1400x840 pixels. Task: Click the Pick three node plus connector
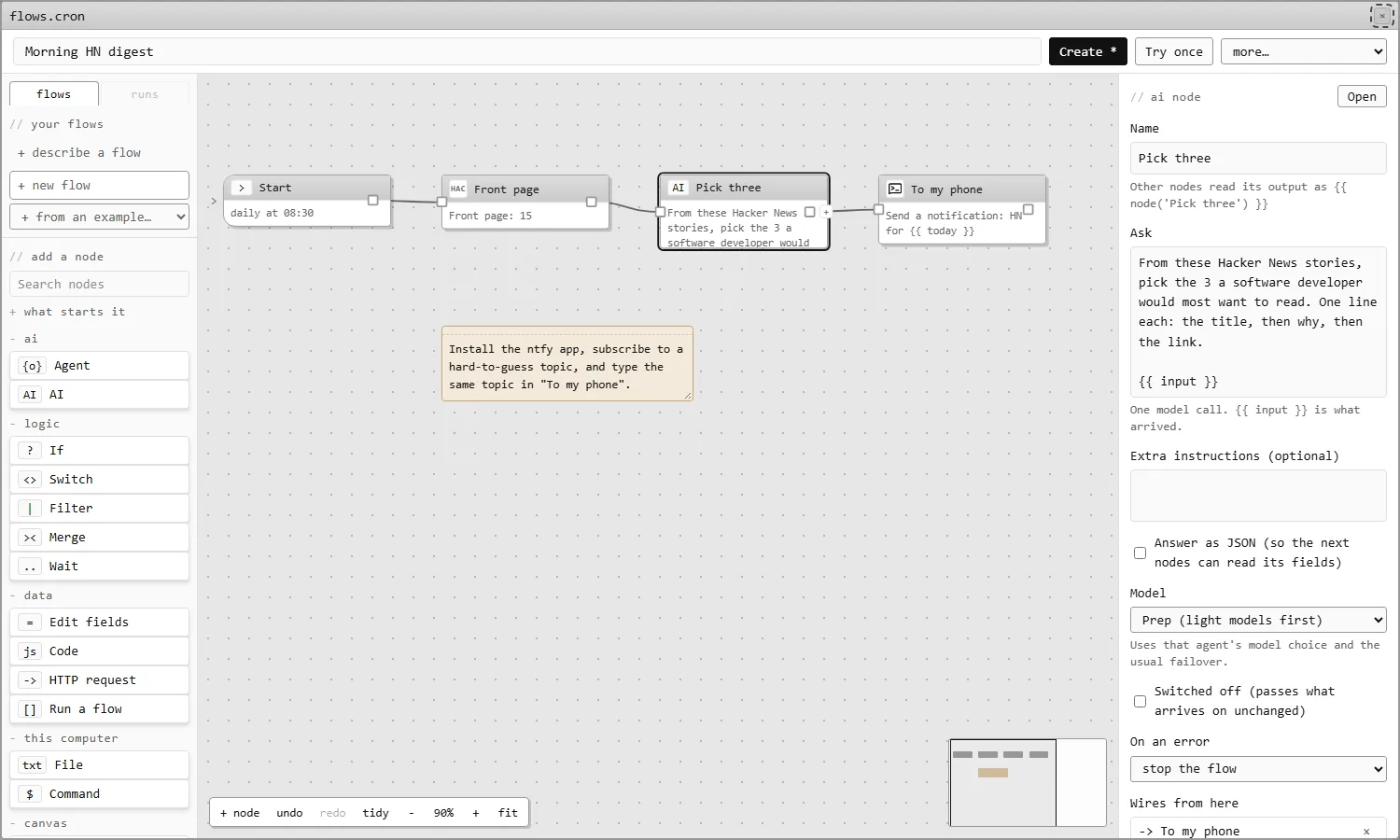click(x=826, y=213)
